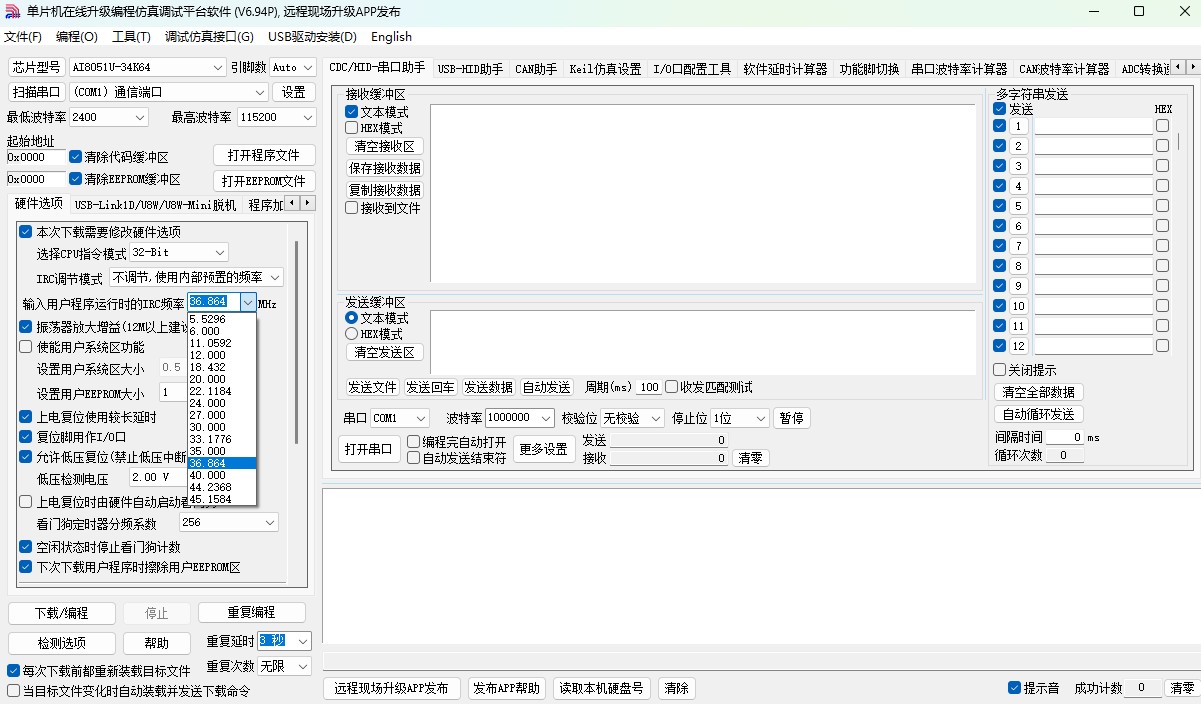The width and height of the screenshot is (1201, 704).
Task: Open the 文件(F) menu
Action: (x=23, y=37)
